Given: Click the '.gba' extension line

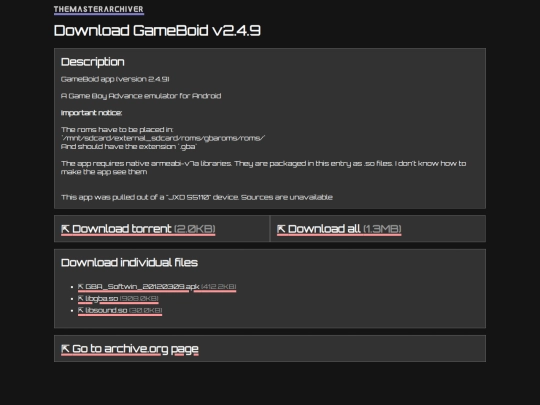Looking at the screenshot, I should [129, 147].
